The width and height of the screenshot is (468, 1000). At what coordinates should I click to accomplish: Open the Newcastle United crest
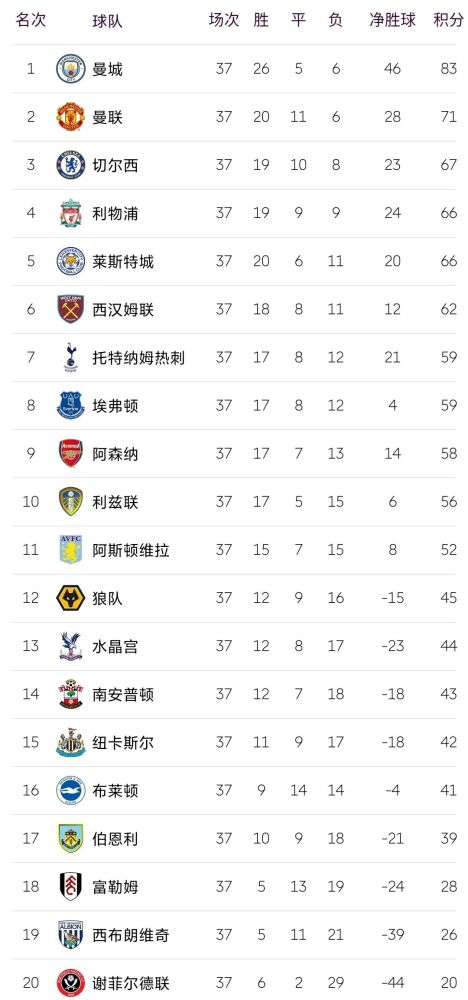tap(70, 743)
